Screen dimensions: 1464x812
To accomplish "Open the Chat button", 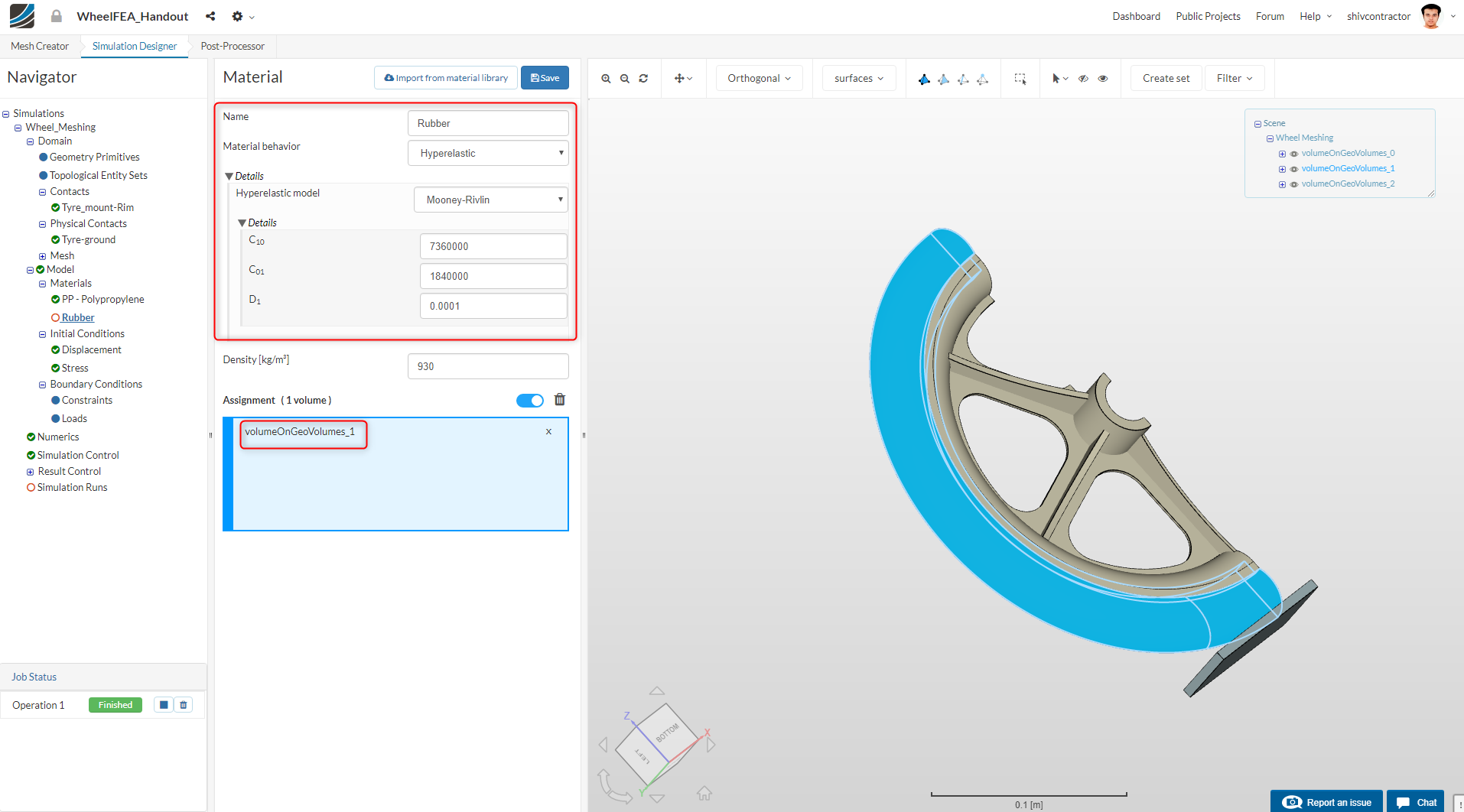I will pyautogui.click(x=1416, y=802).
